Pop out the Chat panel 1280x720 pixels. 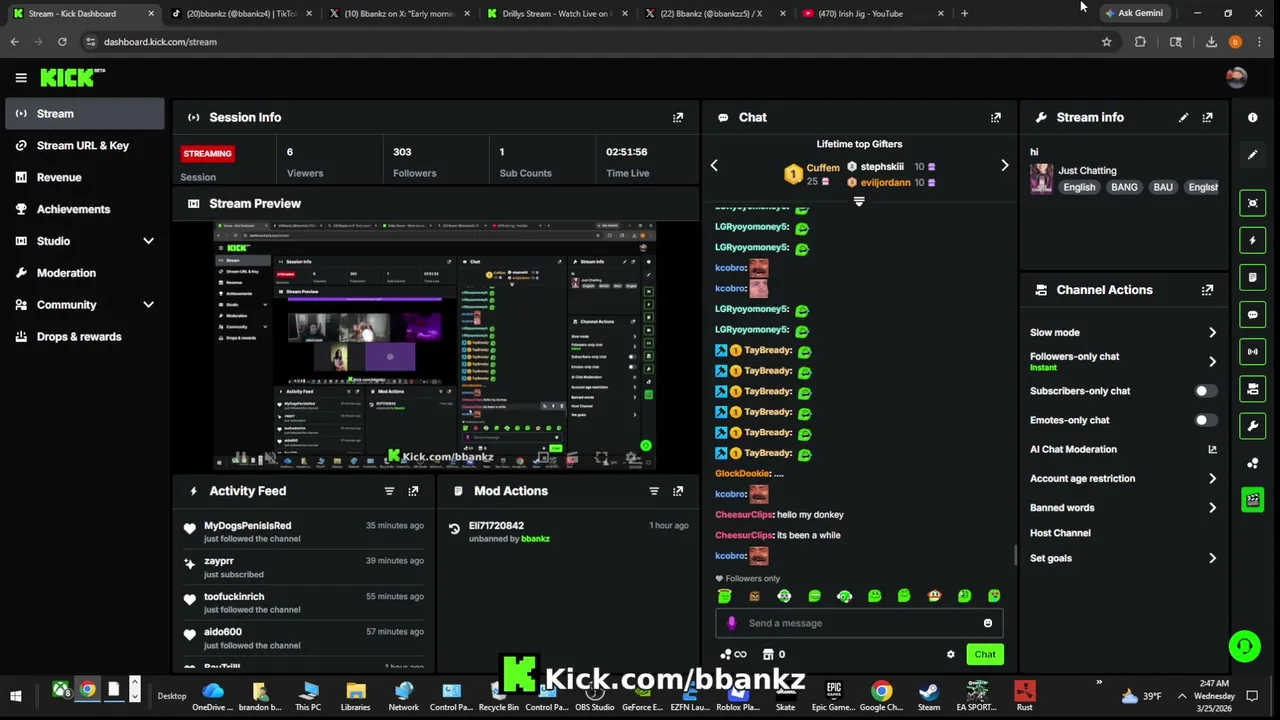996,117
